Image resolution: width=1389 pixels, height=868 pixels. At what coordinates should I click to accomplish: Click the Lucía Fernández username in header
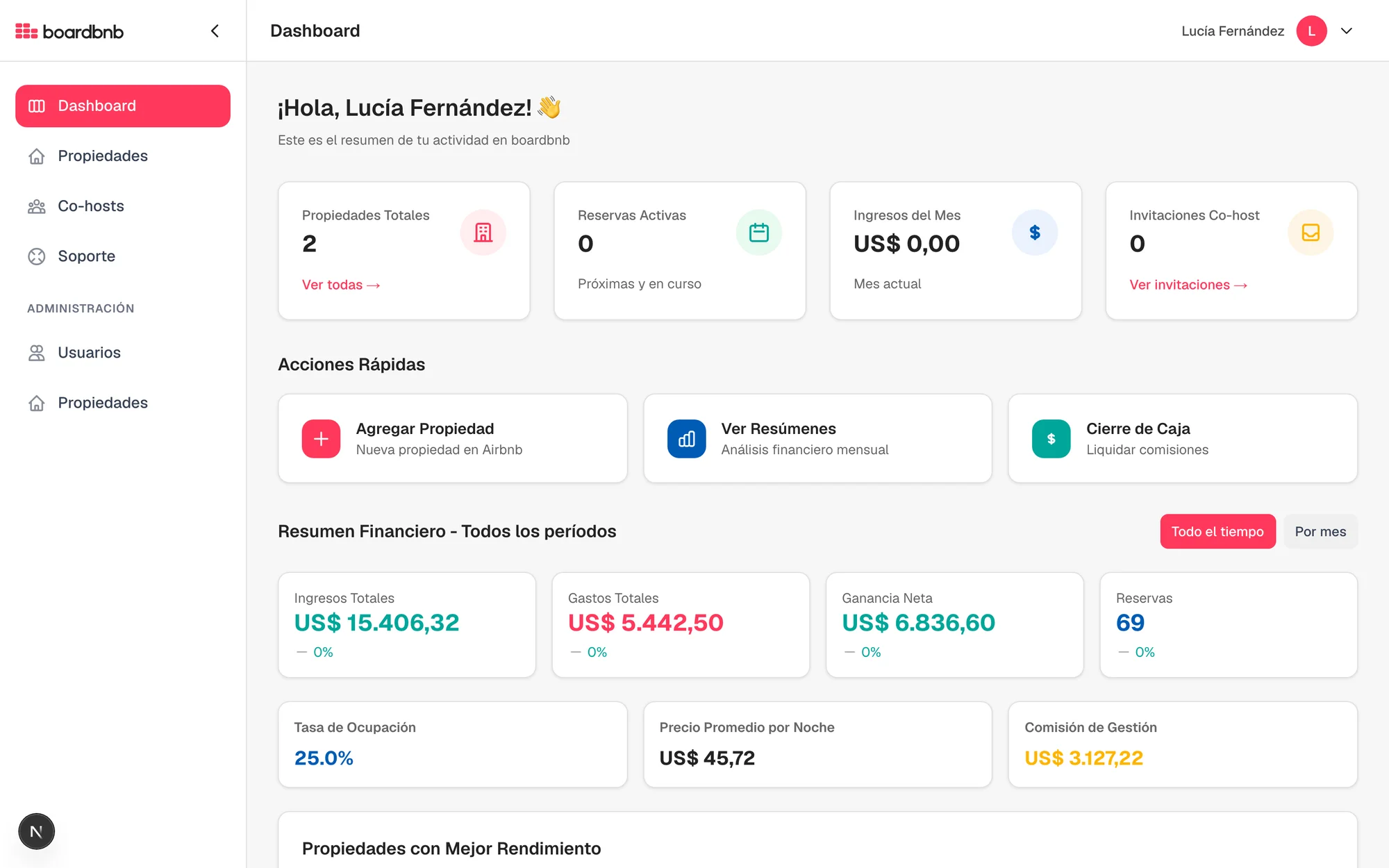[x=1233, y=31]
